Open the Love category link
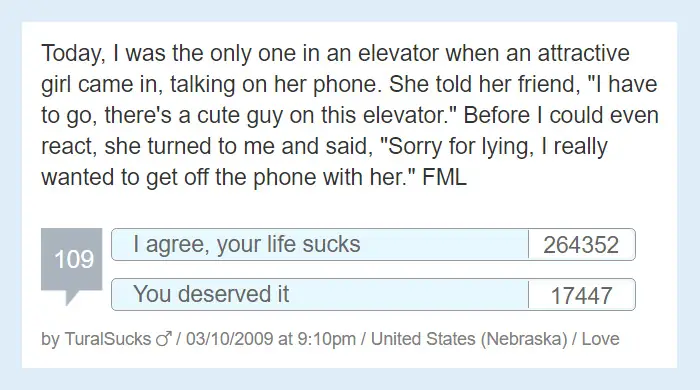The height and width of the screenshot is (390, 700). 600,339
